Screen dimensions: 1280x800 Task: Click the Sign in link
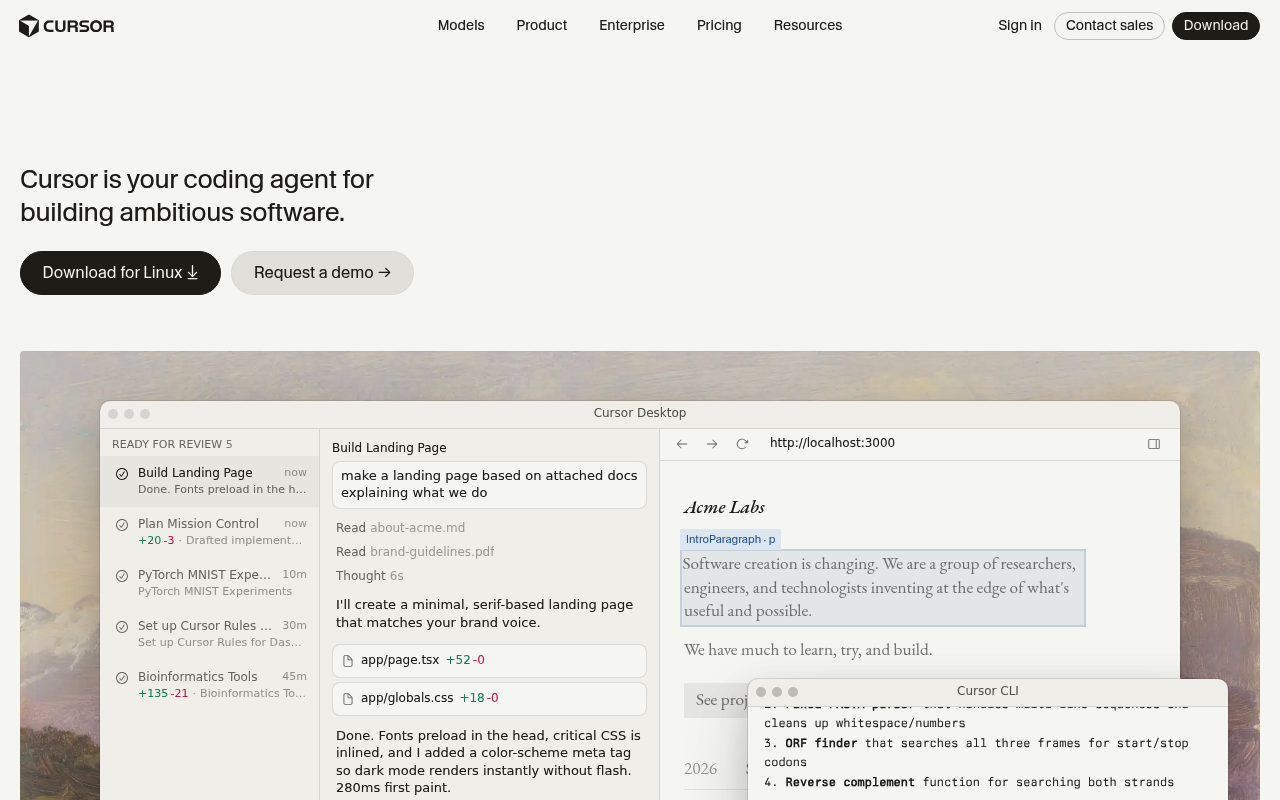coord(1020,26)
